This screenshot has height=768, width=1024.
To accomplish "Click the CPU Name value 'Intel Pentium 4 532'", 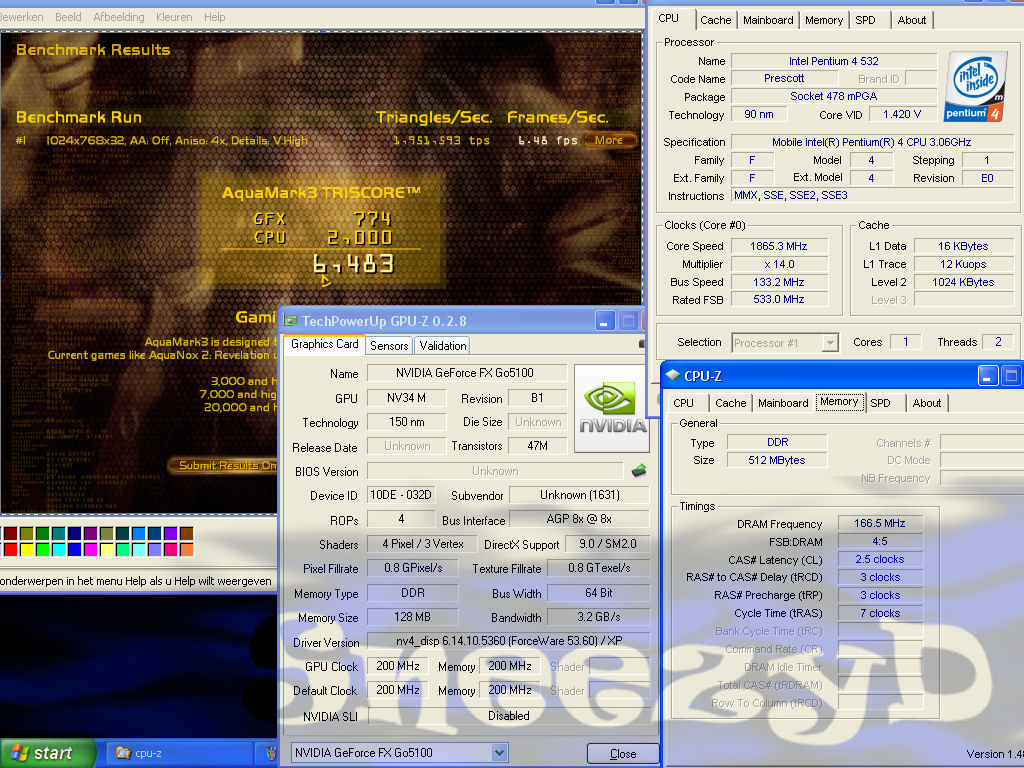I will pos(833,61).
